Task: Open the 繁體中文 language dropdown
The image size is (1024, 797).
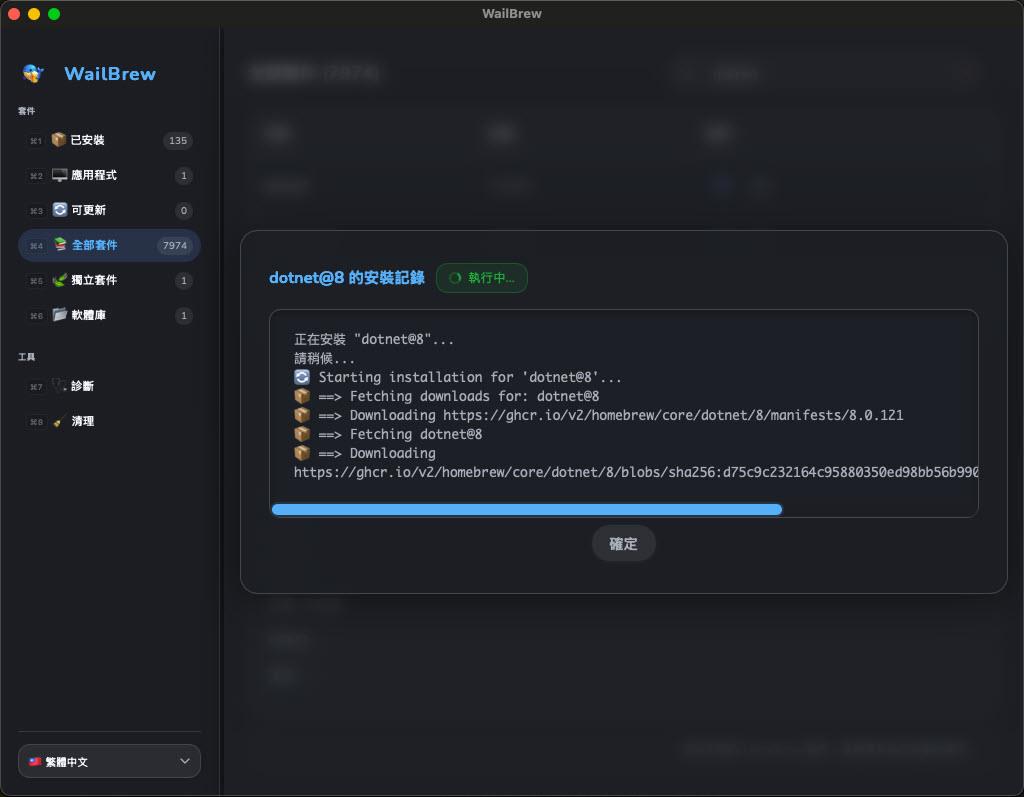Action: [x=109, y=761]
